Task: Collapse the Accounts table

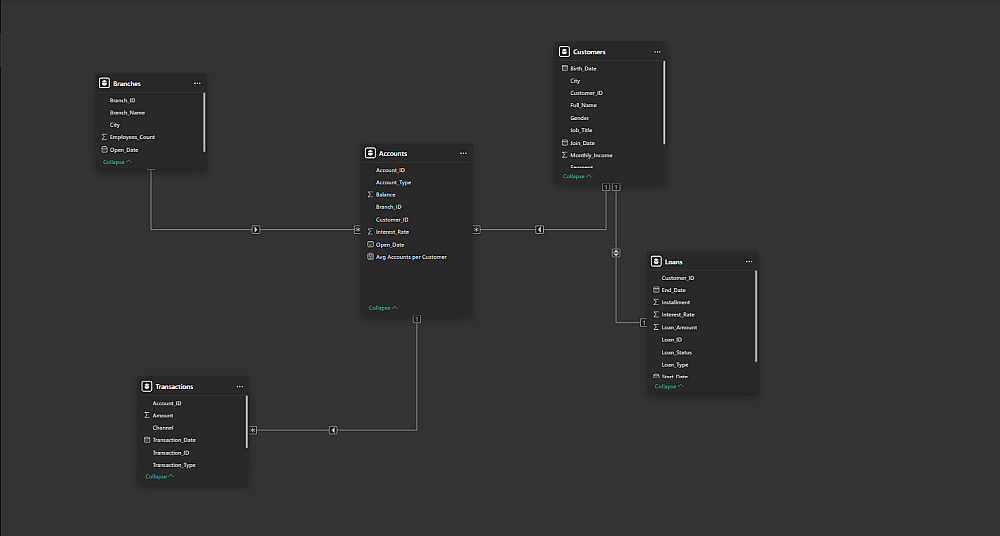Action: (x=383, y=308)
